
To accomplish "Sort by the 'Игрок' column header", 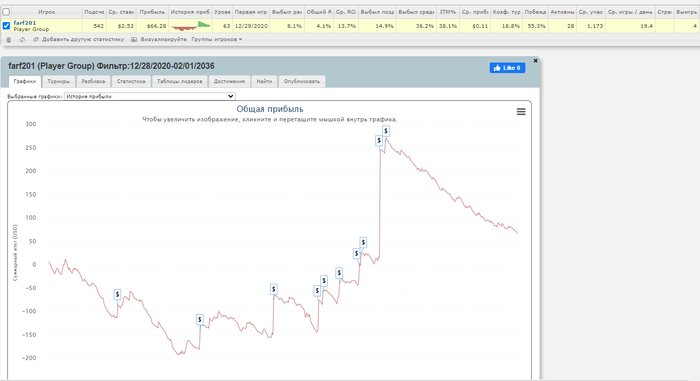I will coord(46,12).
